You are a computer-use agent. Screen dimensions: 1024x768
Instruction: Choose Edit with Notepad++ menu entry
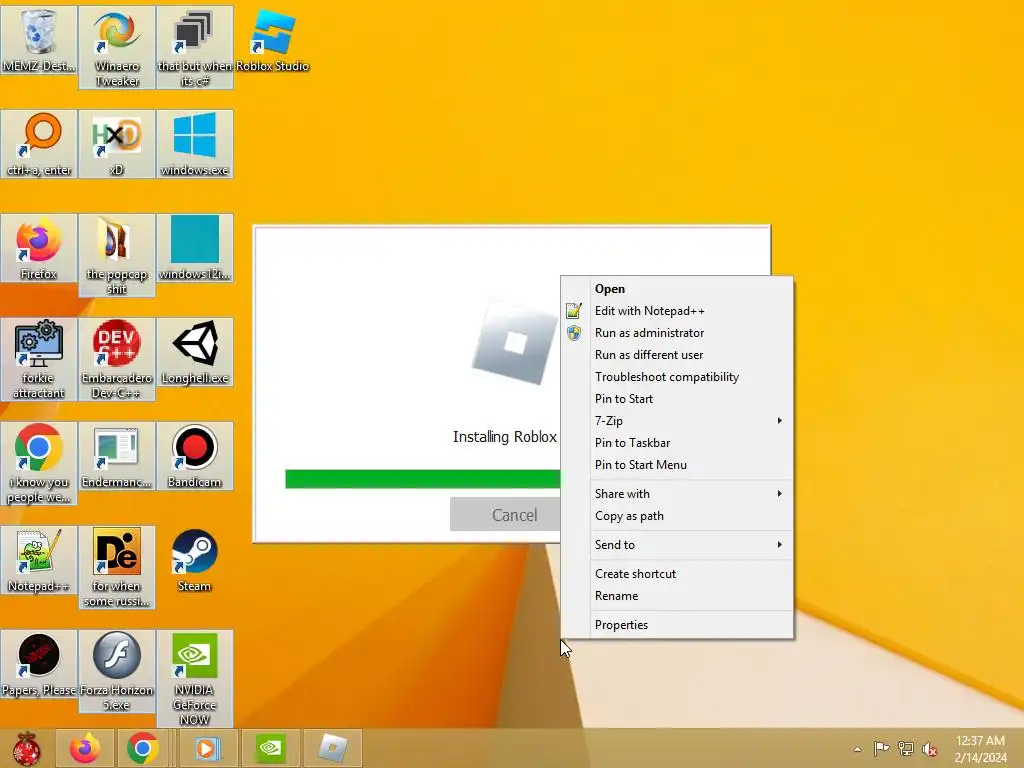pos(678,311)
